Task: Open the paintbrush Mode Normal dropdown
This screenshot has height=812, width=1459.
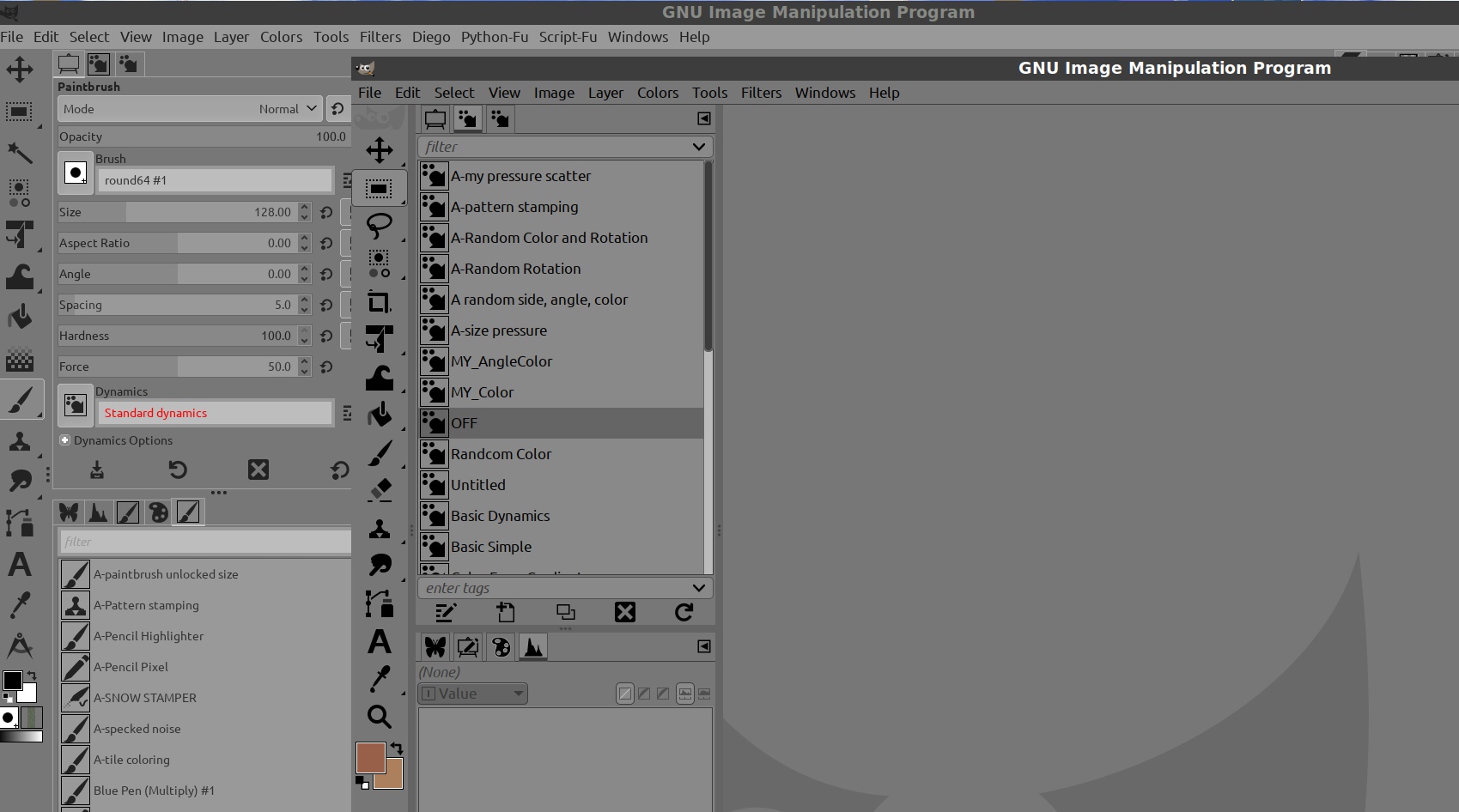Action: 311,109
